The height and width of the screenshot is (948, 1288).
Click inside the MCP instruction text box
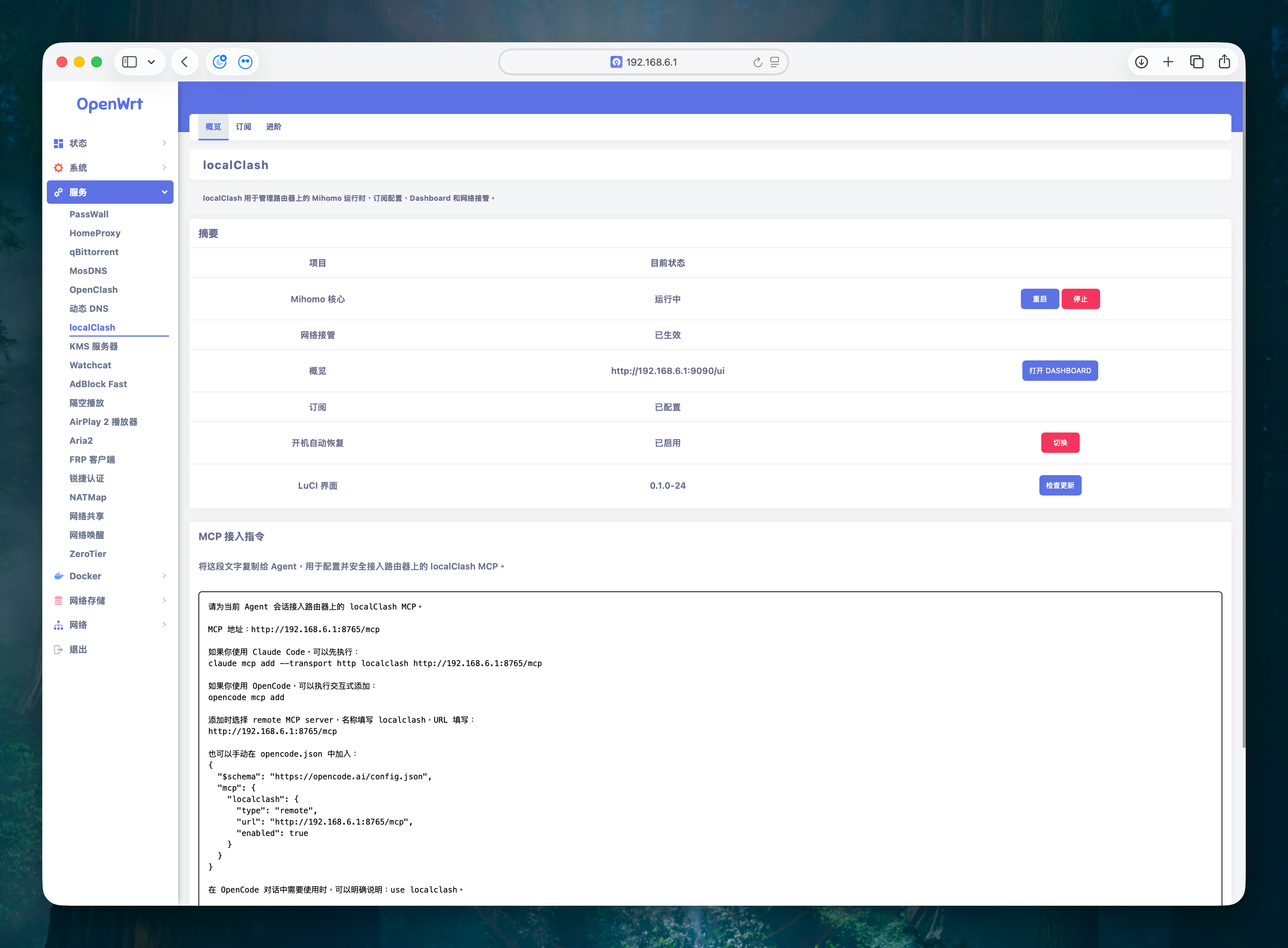[710, 748]
